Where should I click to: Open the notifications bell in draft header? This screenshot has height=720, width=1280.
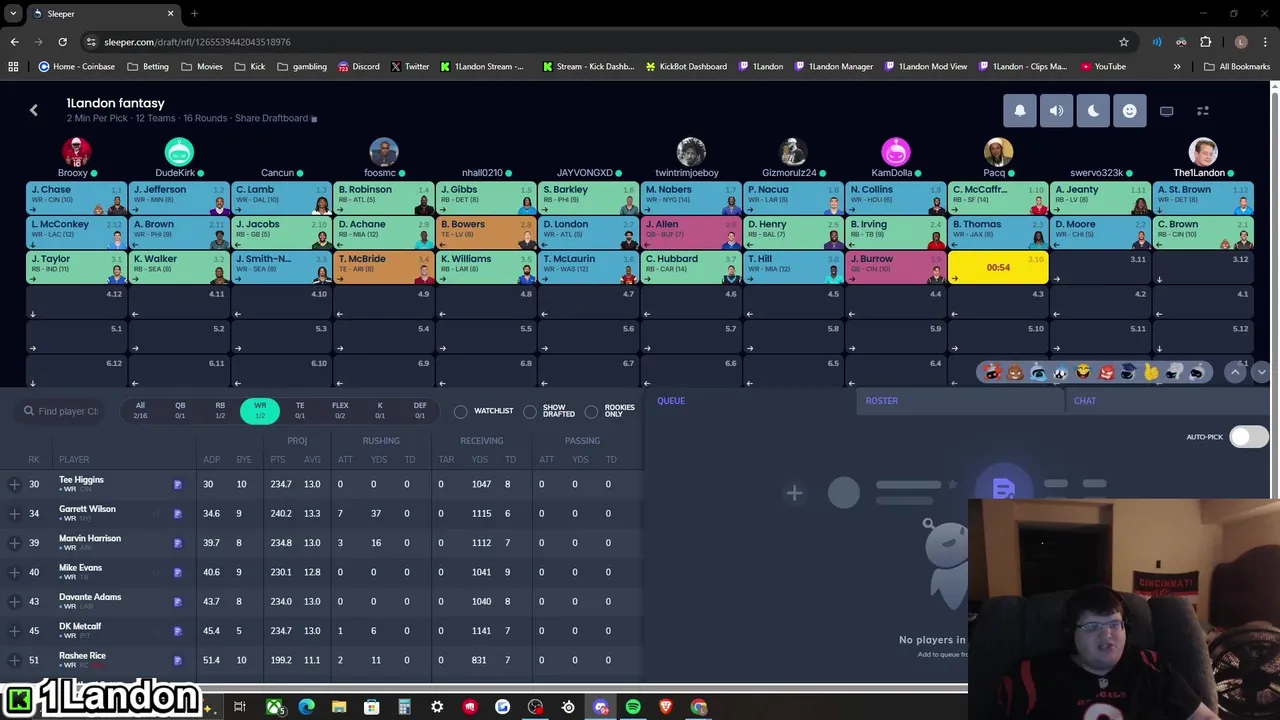click(x=1020, y=111)
